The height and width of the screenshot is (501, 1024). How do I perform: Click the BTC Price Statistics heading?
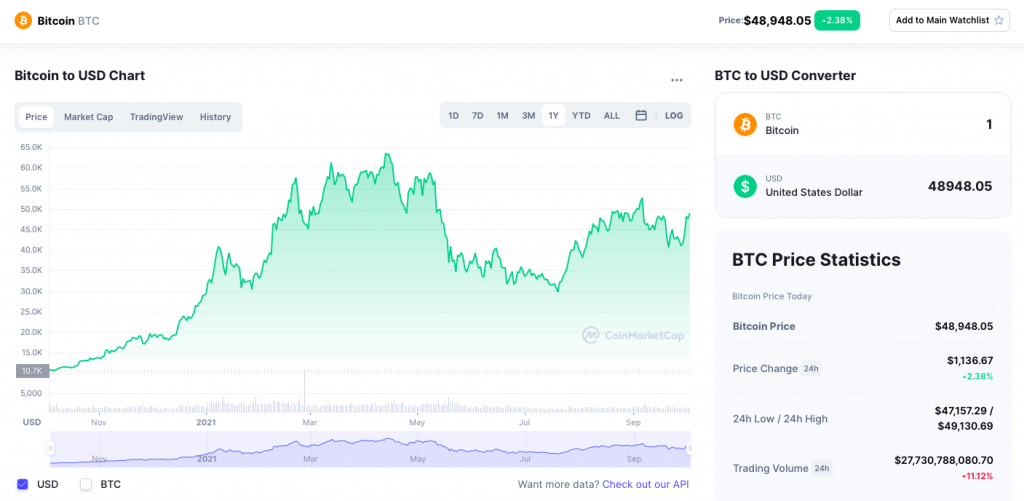click(816, 259)
